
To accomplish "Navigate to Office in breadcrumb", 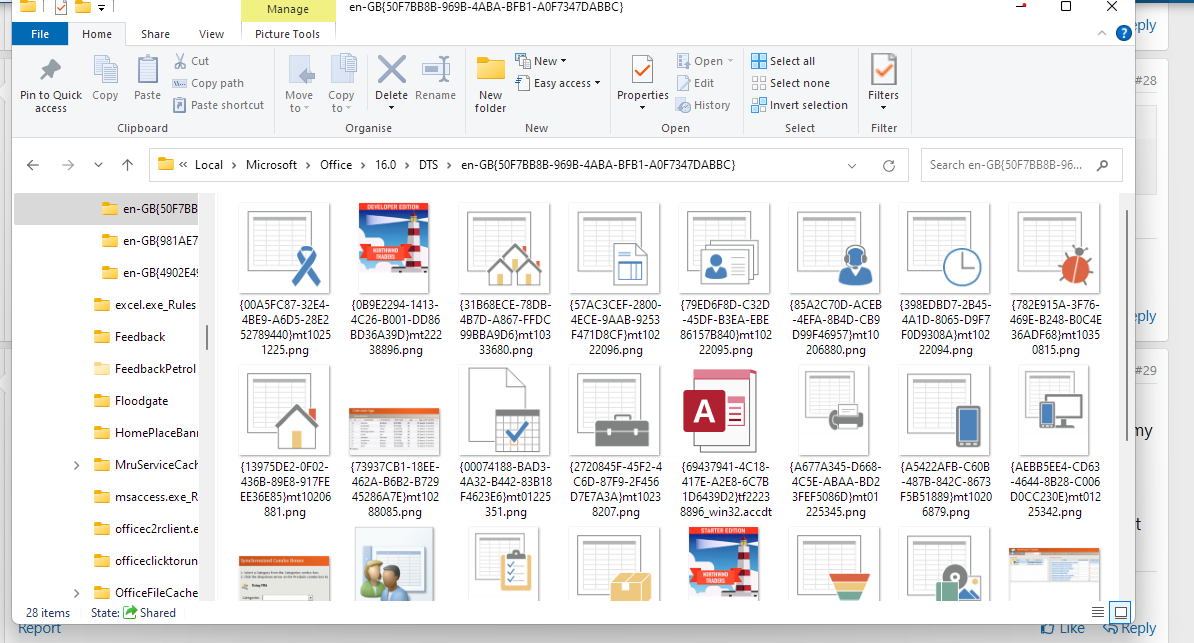I will pos(336,165).
